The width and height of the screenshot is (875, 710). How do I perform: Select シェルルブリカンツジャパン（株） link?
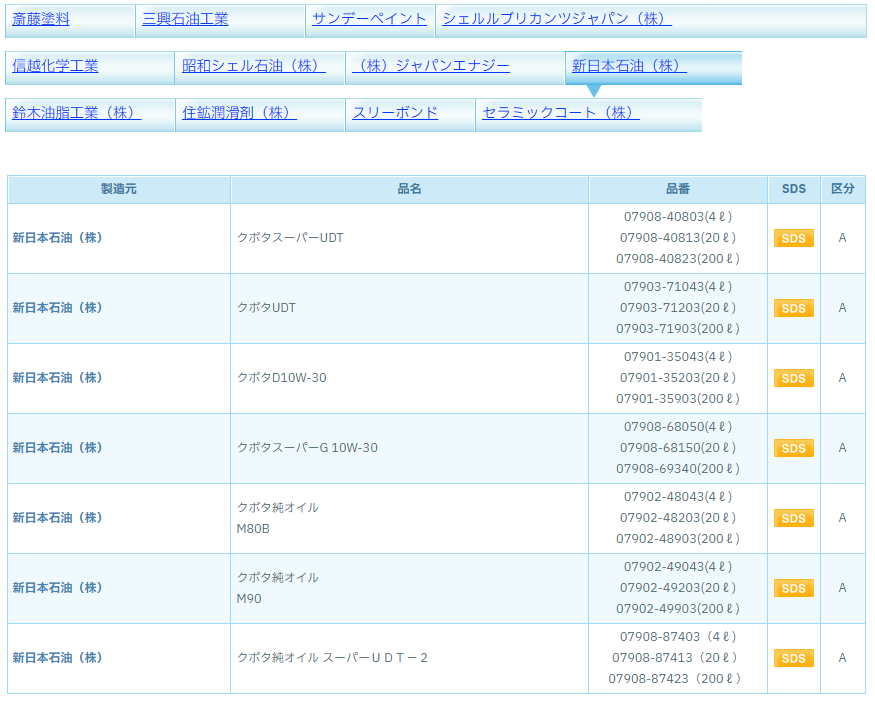pyautogui.click(x=557, y=19)
